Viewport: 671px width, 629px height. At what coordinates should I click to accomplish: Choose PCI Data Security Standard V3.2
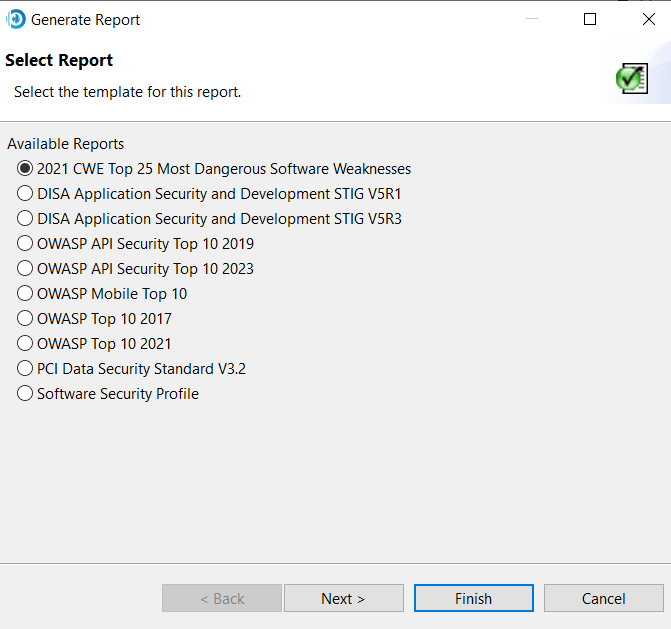25,369
